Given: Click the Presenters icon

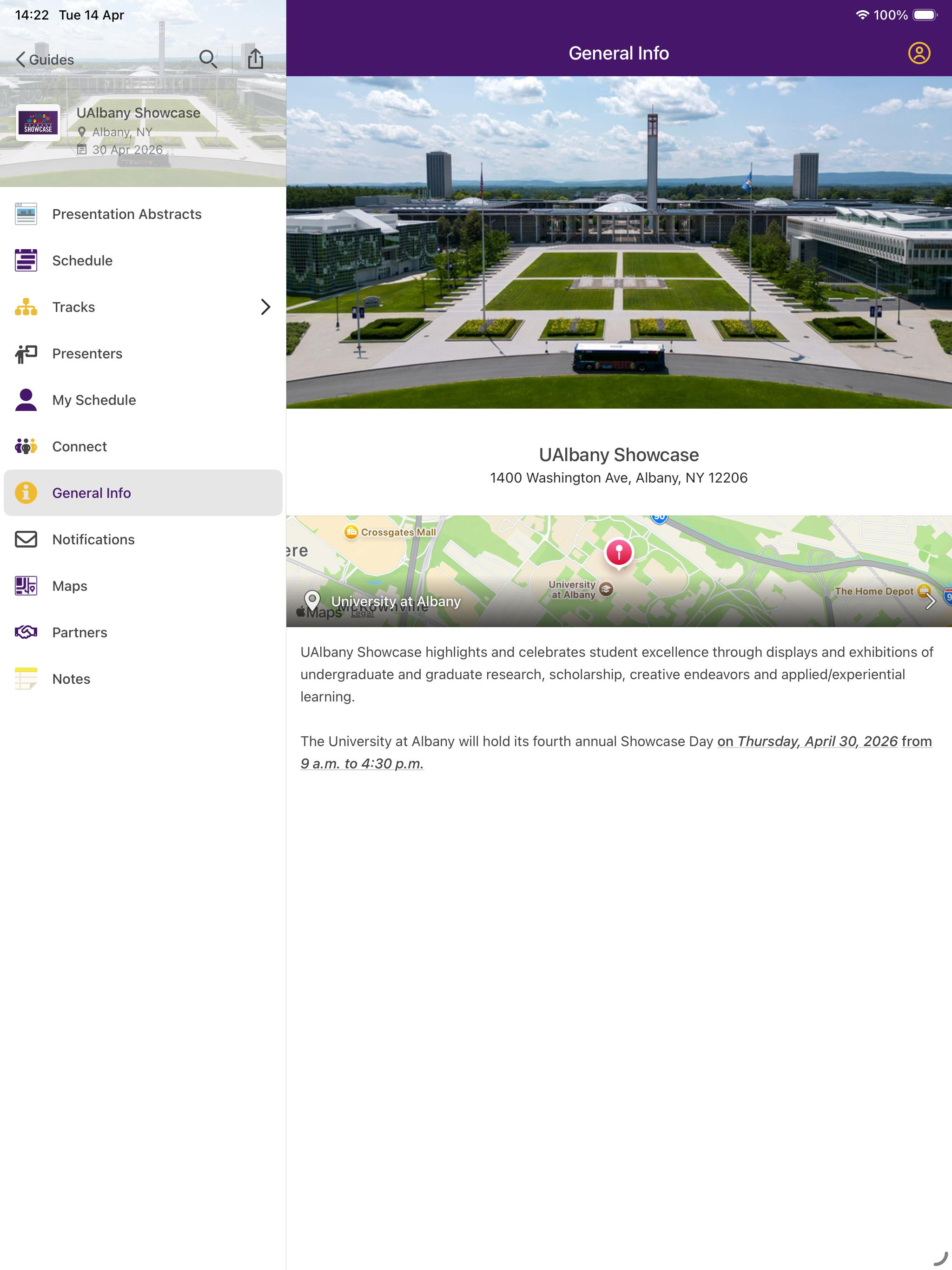Looking at the screenshot, I should coord(26,354).
